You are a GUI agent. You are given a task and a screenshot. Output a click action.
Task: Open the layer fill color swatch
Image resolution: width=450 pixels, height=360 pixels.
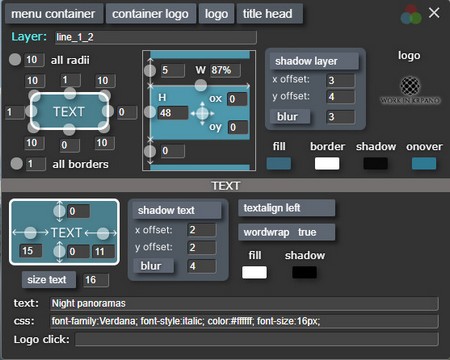tap(279, 164)
